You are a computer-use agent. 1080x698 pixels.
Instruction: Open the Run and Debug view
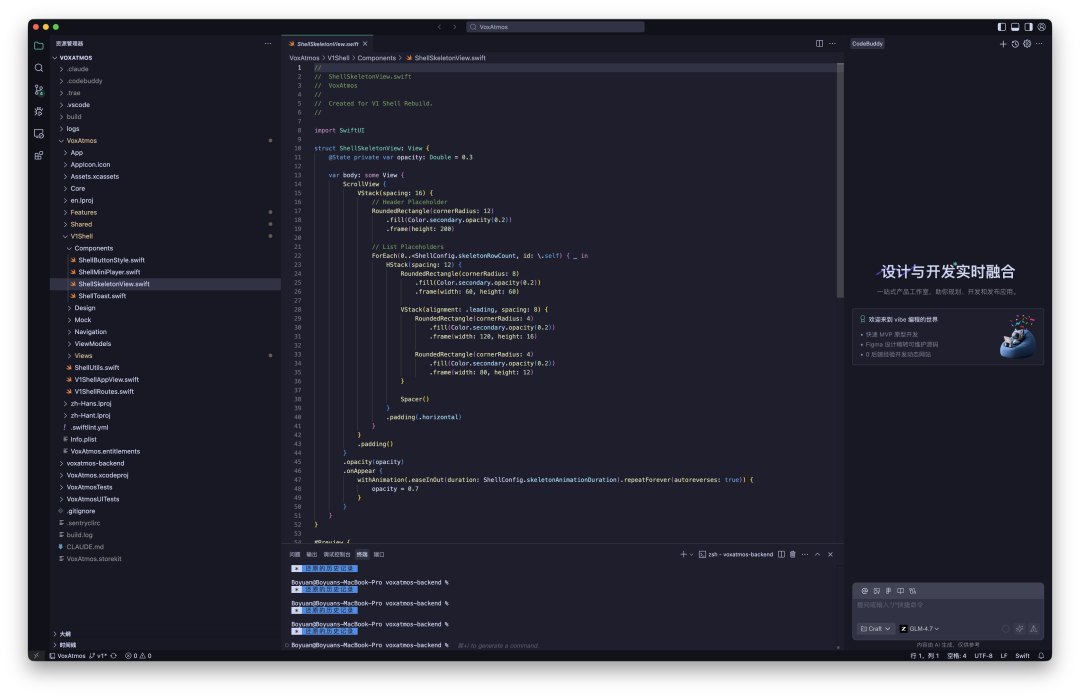click(39, 112)
